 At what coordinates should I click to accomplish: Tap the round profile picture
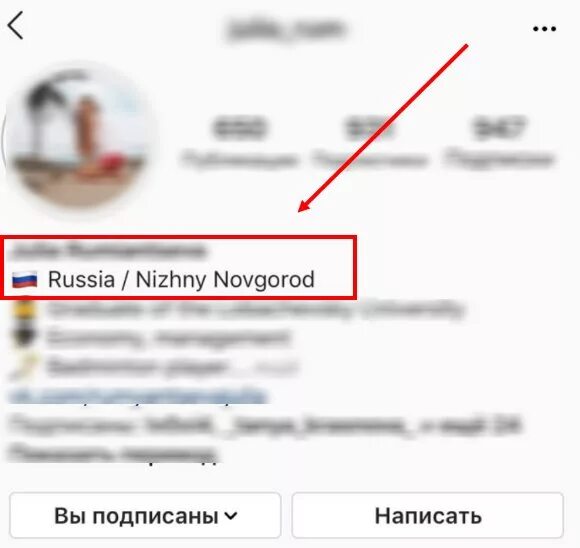click(x=79, y=140)
